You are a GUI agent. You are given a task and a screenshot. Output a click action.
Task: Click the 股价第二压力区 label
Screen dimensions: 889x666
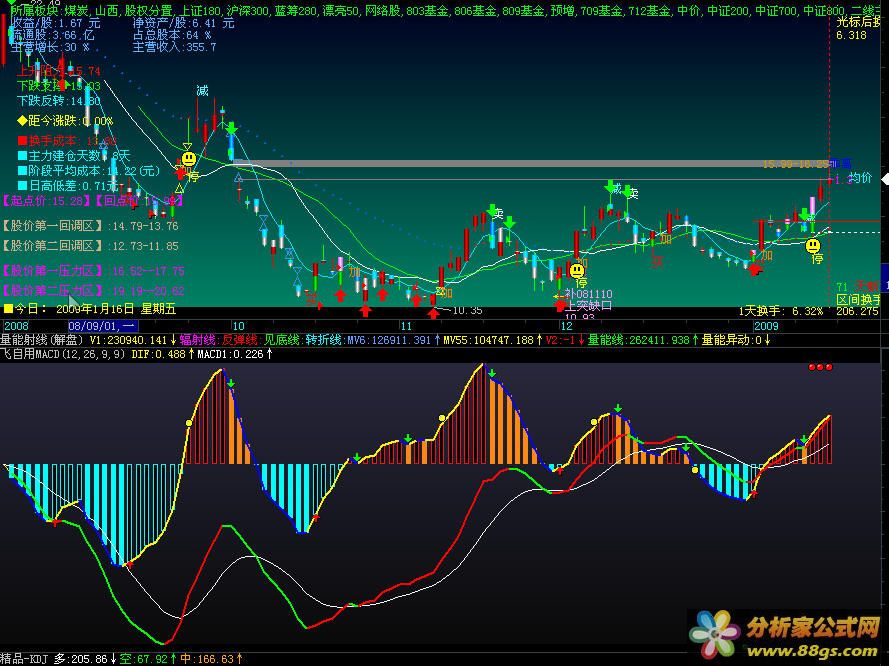click(55, 291)
